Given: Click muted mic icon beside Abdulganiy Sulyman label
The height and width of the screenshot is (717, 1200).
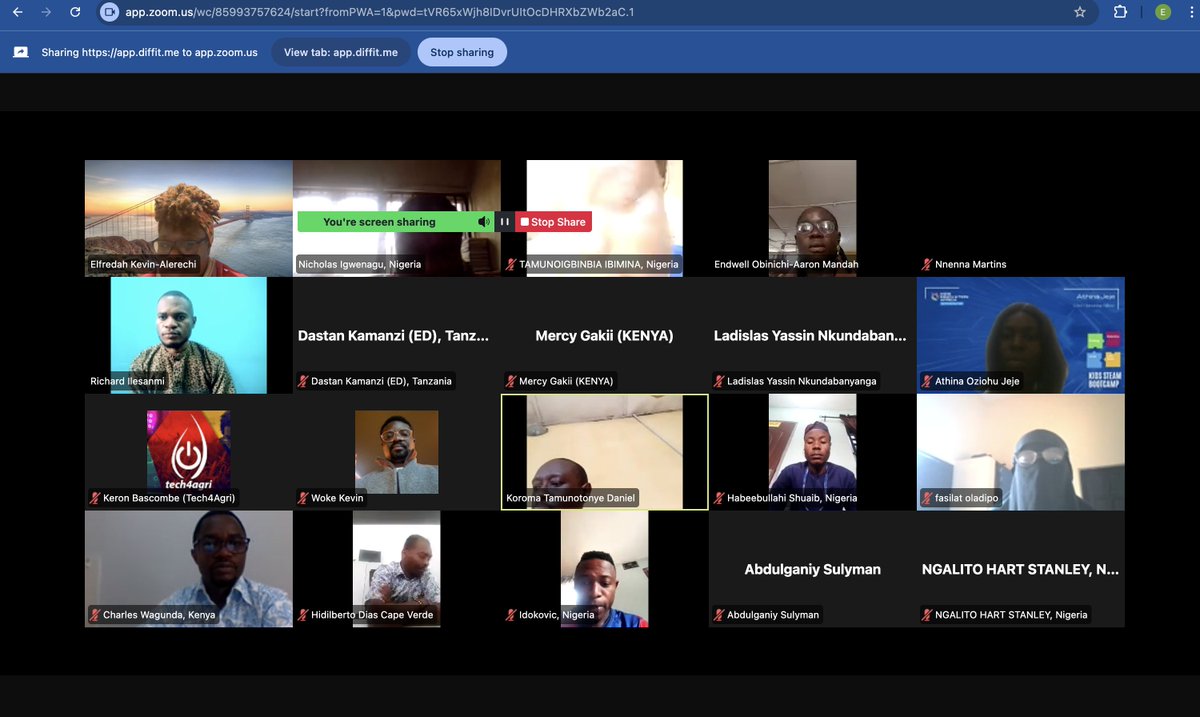Looking at the screenshot, I should pyautogui.click(x=719, y=615).
